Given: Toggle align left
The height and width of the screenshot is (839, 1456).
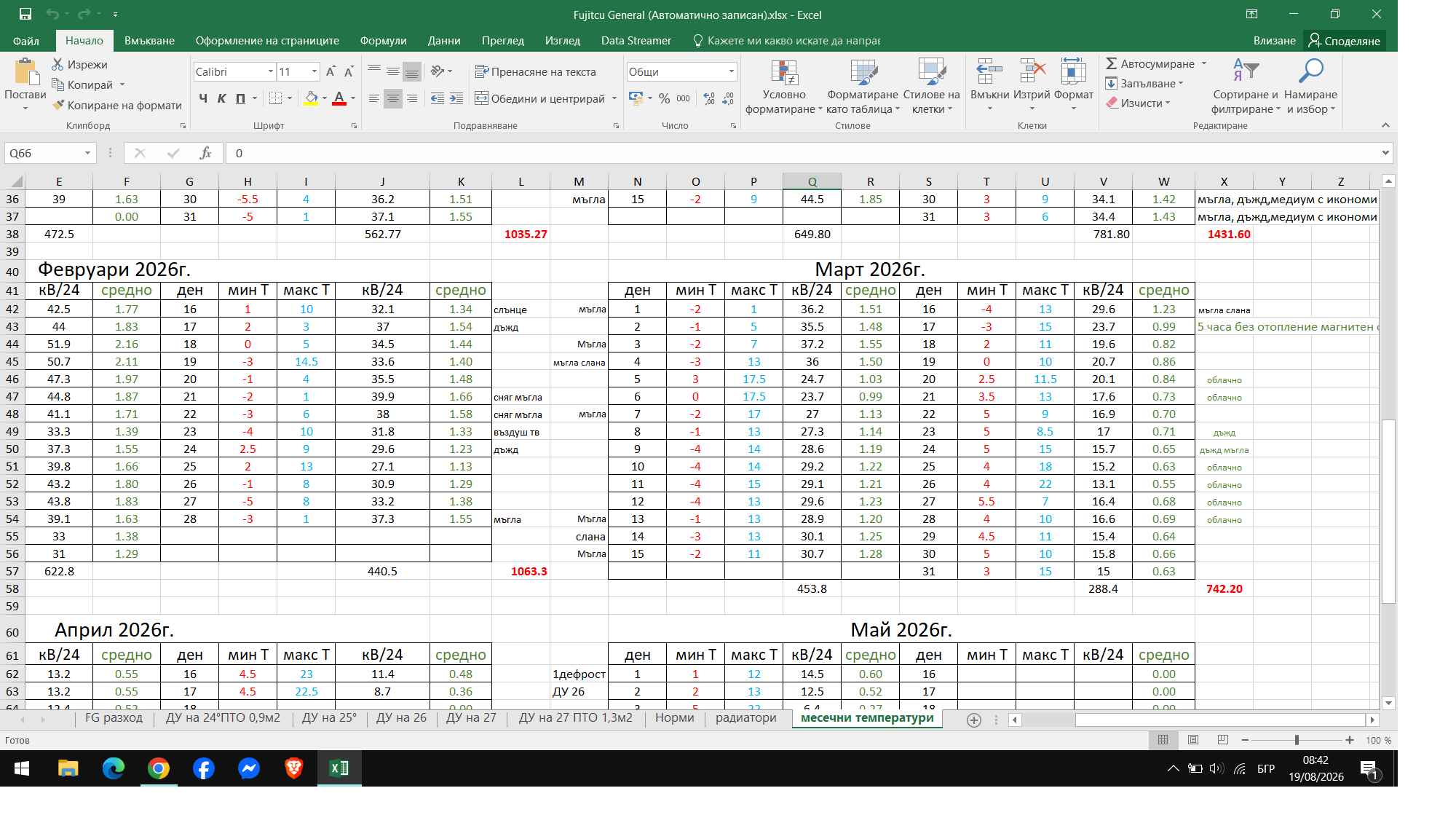Looking at the screenshot, I should [x=374, y=98].
